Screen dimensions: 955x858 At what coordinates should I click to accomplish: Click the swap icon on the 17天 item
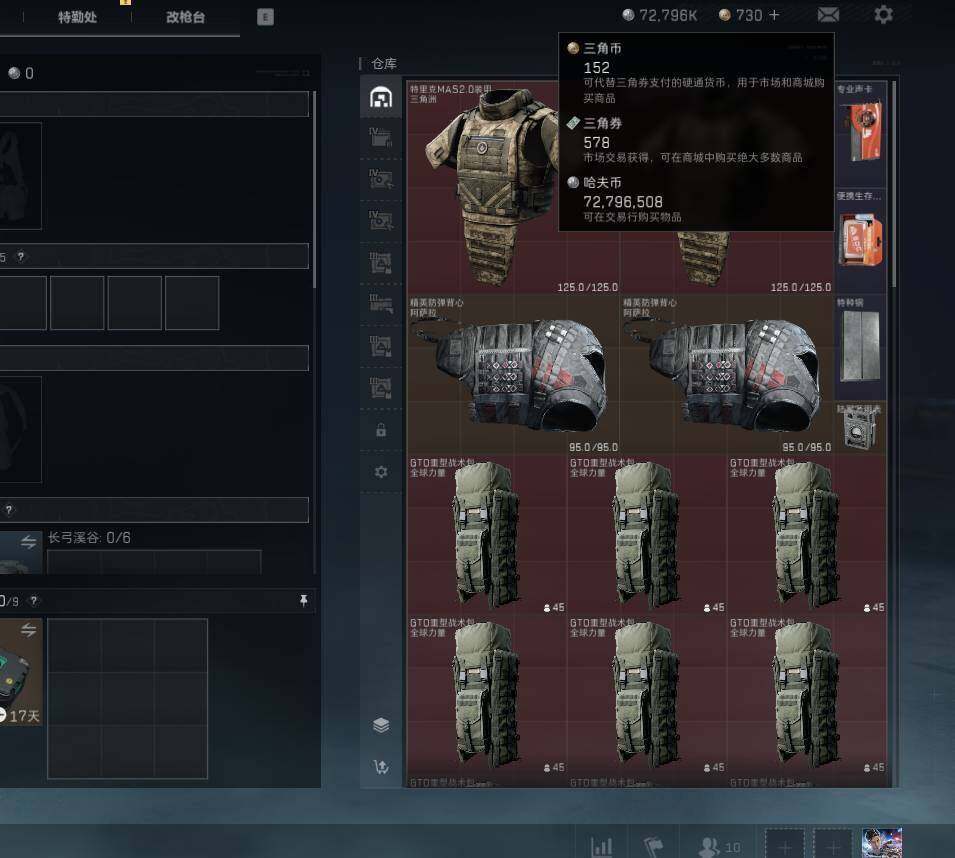(28, 630)
